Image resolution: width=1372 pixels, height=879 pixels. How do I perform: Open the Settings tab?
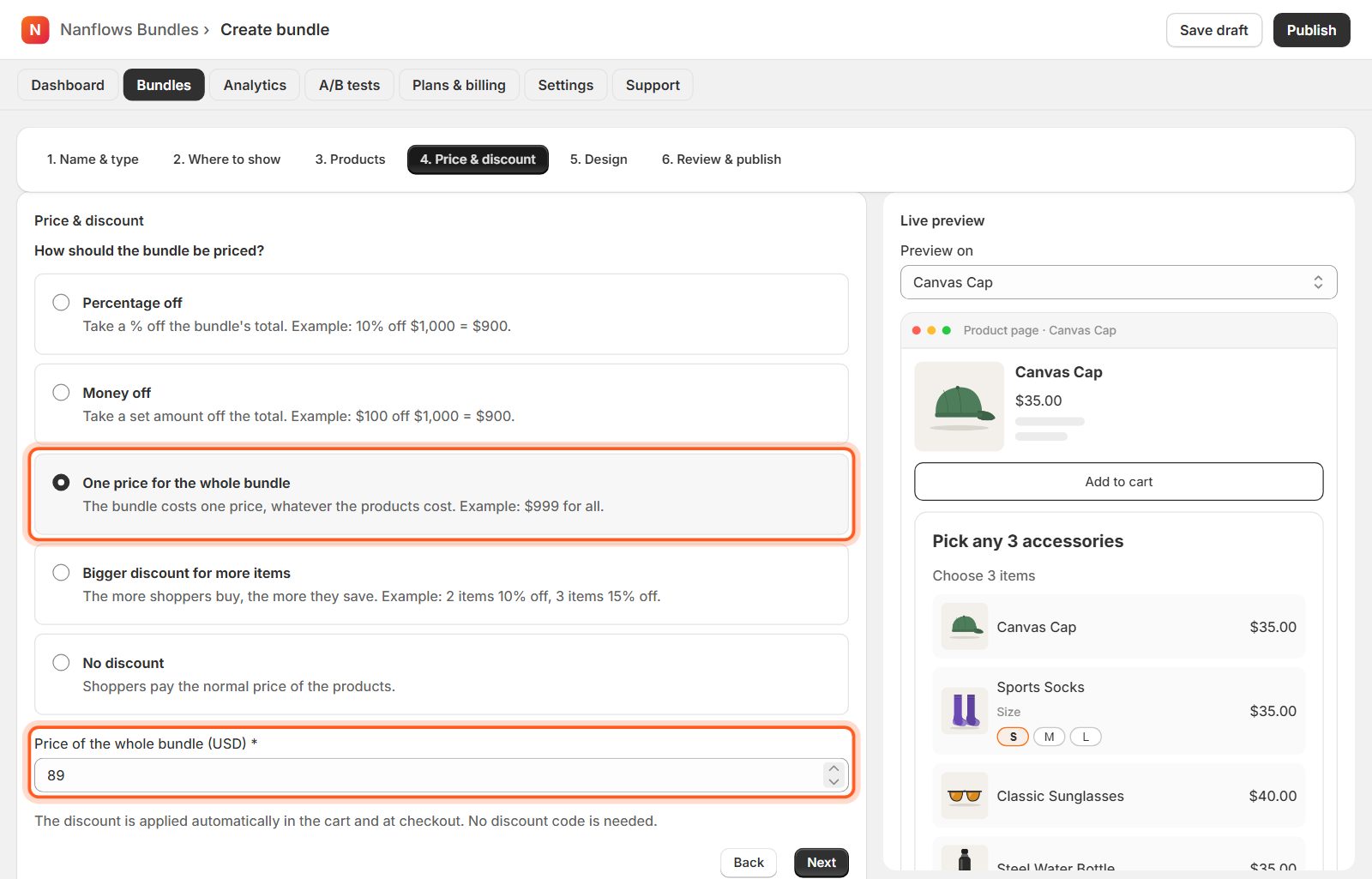point(566,85)
